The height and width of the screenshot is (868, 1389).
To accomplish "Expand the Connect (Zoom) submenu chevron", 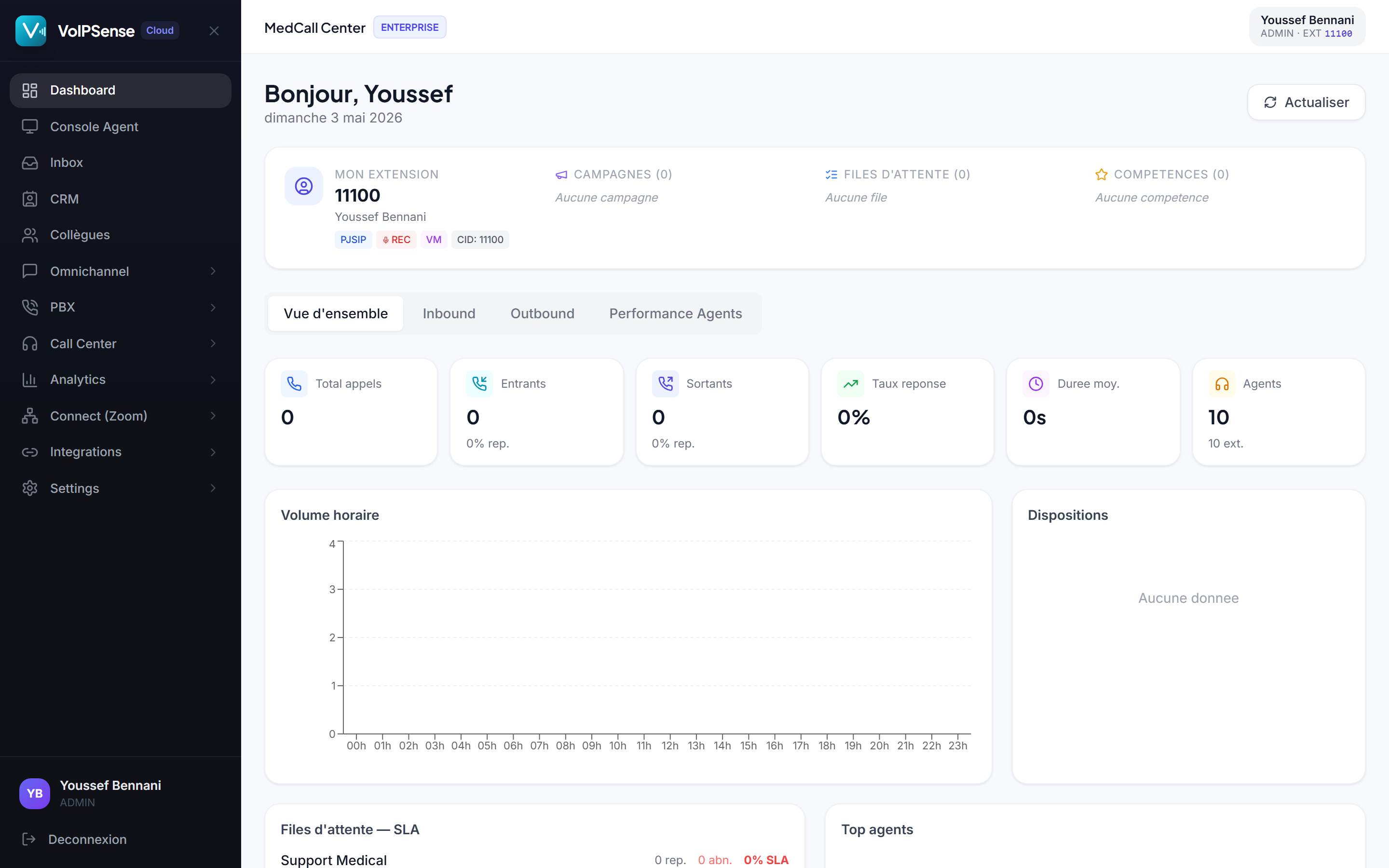I will (x=213, y=416).
